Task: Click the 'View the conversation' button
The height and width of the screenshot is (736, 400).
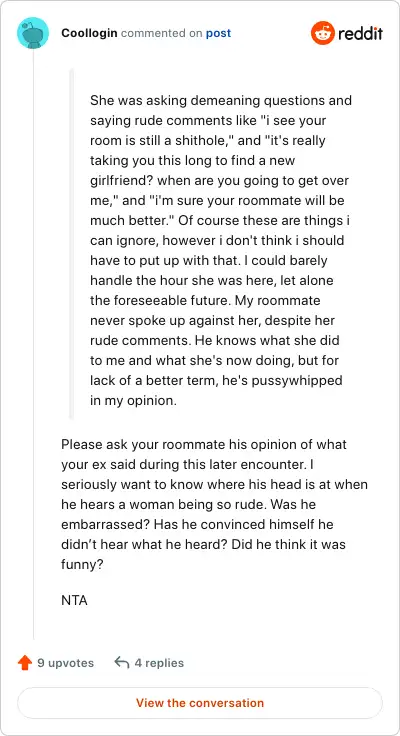Action: [x=200, y=703]
